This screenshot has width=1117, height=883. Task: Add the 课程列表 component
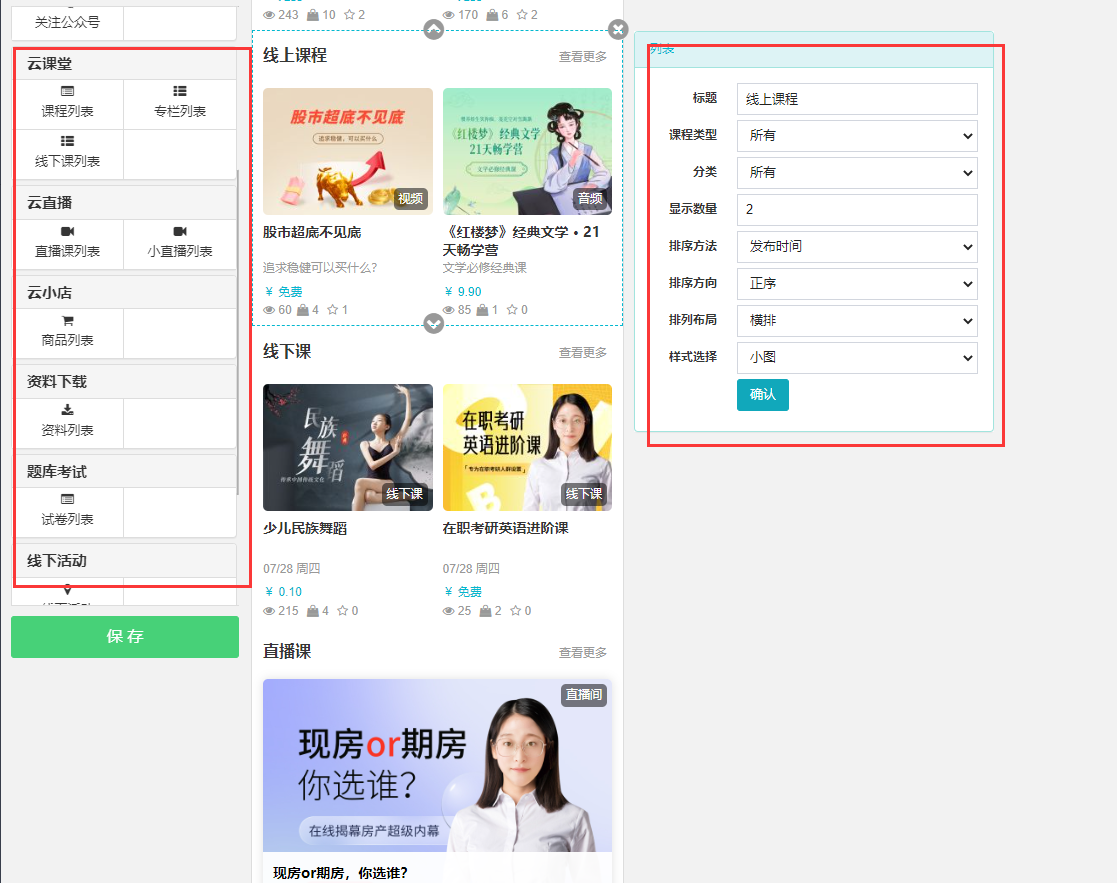(68, 104)
